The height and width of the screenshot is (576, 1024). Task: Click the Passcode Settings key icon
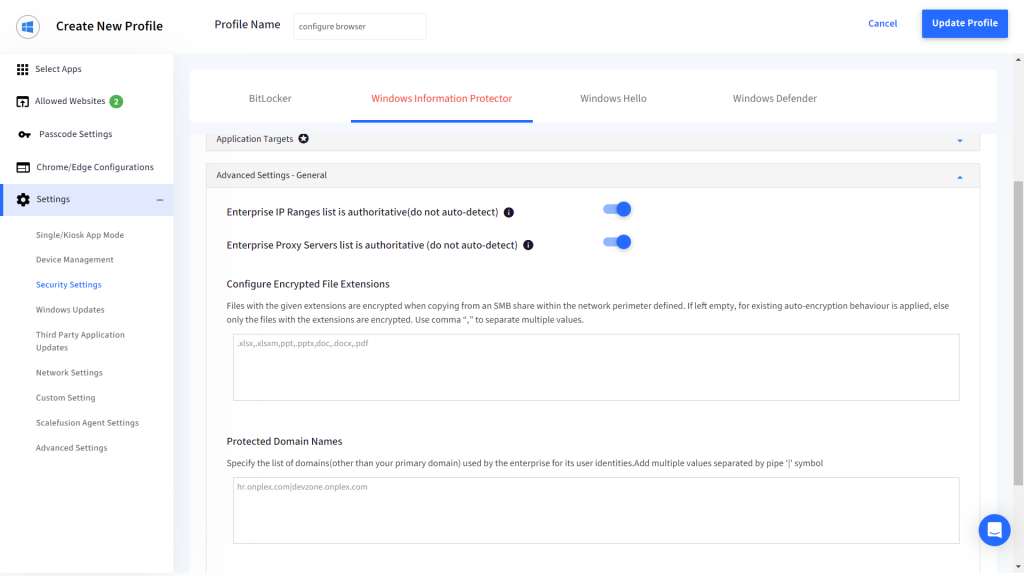(24, 135)
